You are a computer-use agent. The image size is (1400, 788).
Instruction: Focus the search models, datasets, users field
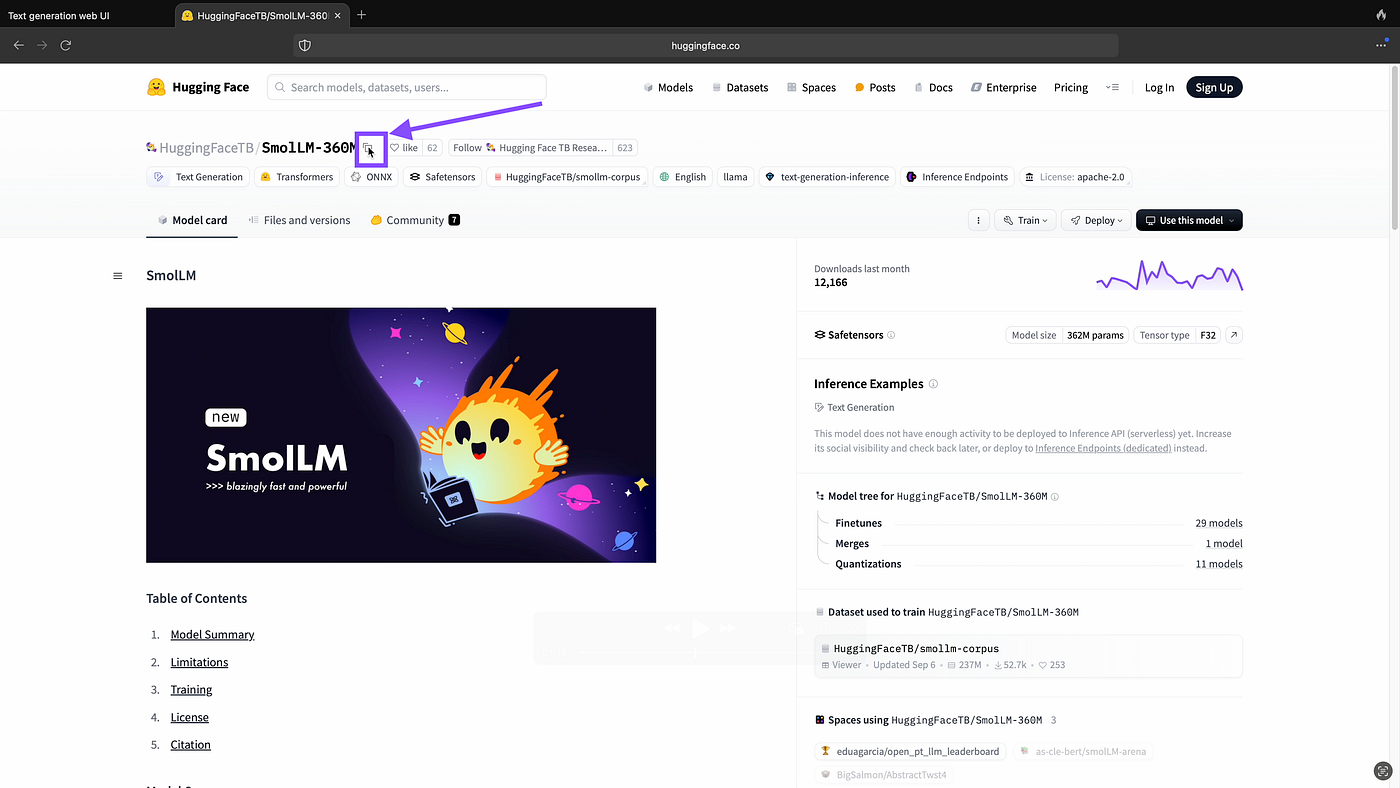click(x=407, y=88)
